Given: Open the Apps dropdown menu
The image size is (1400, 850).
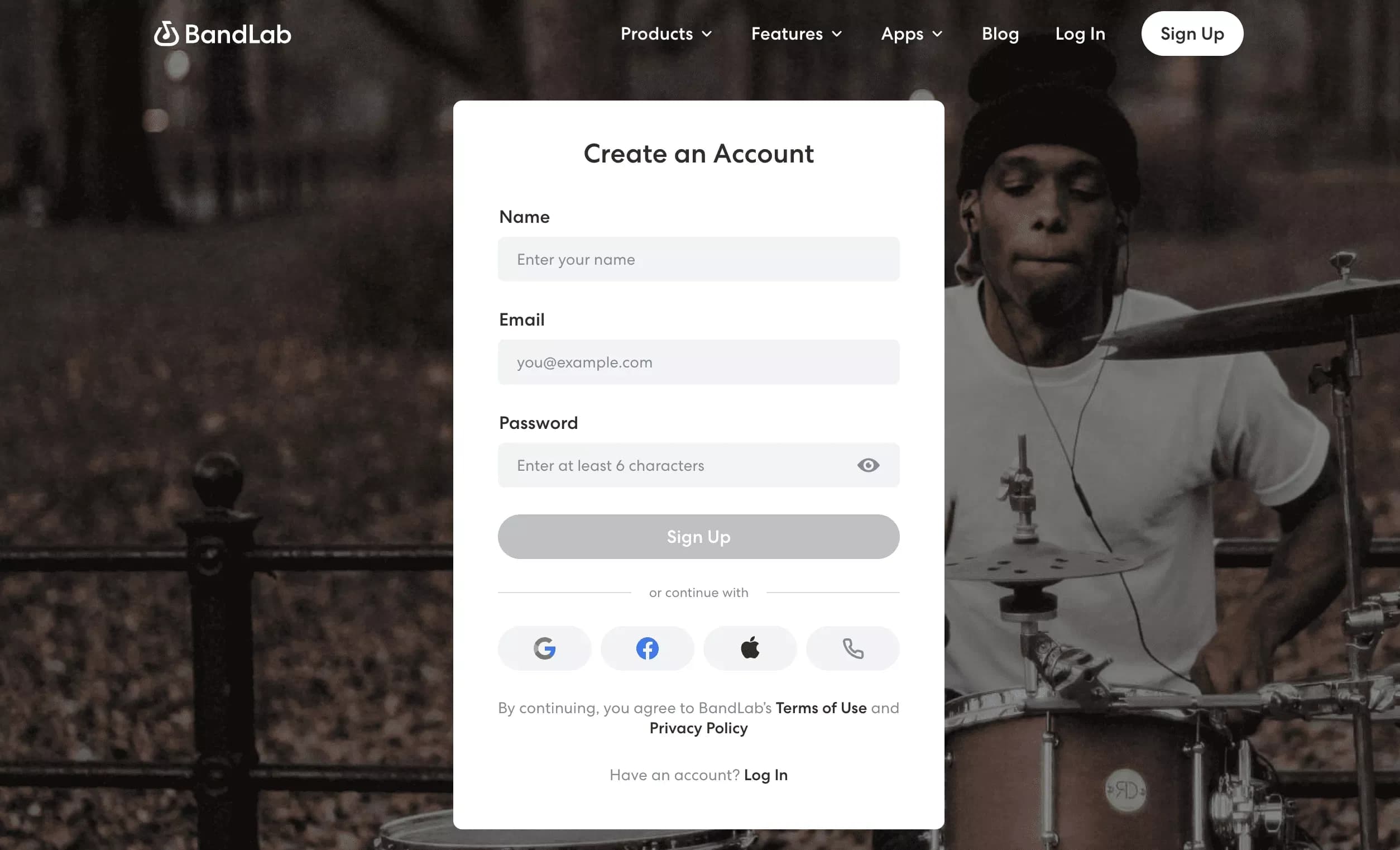Looking at the screenshot, I should pos(912,34).
